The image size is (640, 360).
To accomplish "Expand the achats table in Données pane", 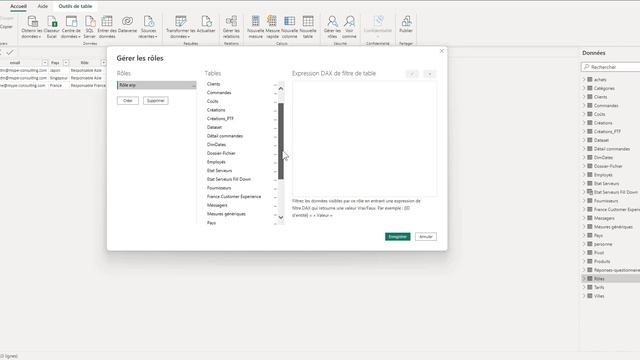I will click(x=584, y=80).
